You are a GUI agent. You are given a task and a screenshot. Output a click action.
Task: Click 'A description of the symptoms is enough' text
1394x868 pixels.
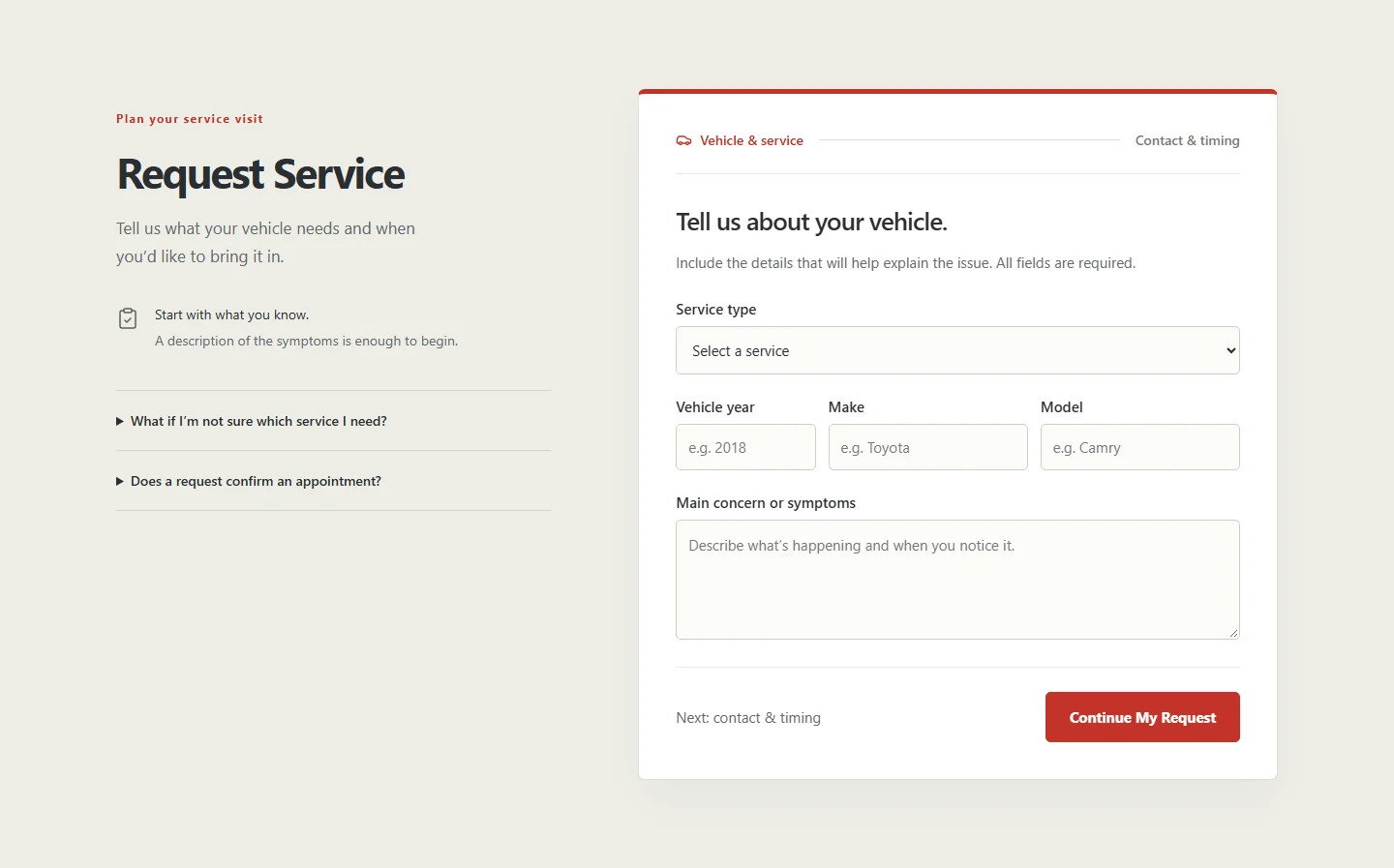point(306,341)
